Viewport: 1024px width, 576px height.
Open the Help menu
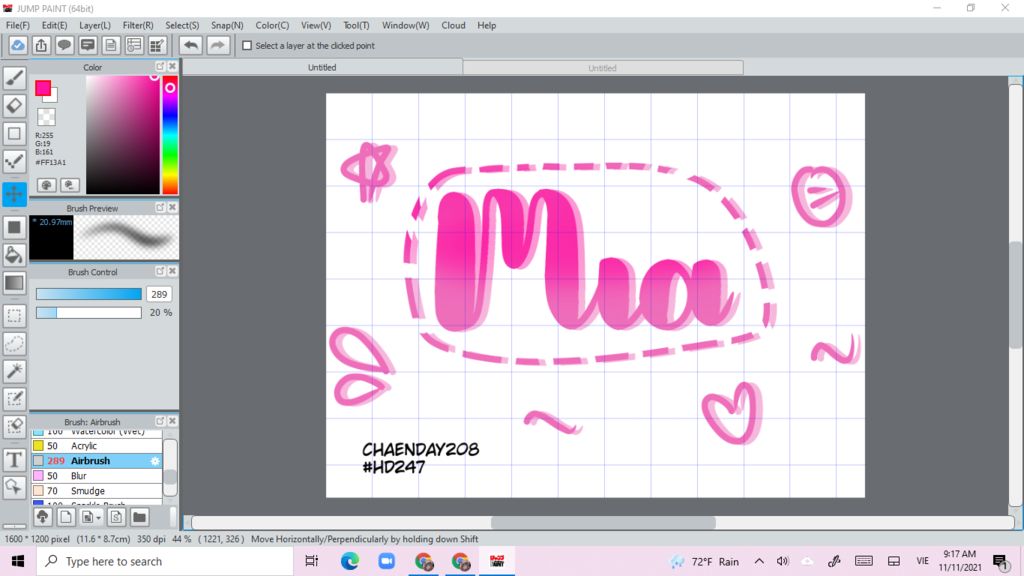coord(487,25)
